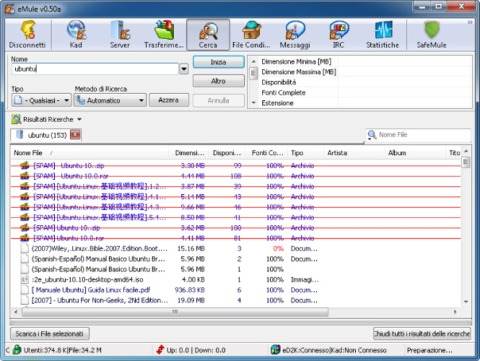Open the File Condivisi shared files window
The width and height of the screenshot is (480, 361).
251,35
